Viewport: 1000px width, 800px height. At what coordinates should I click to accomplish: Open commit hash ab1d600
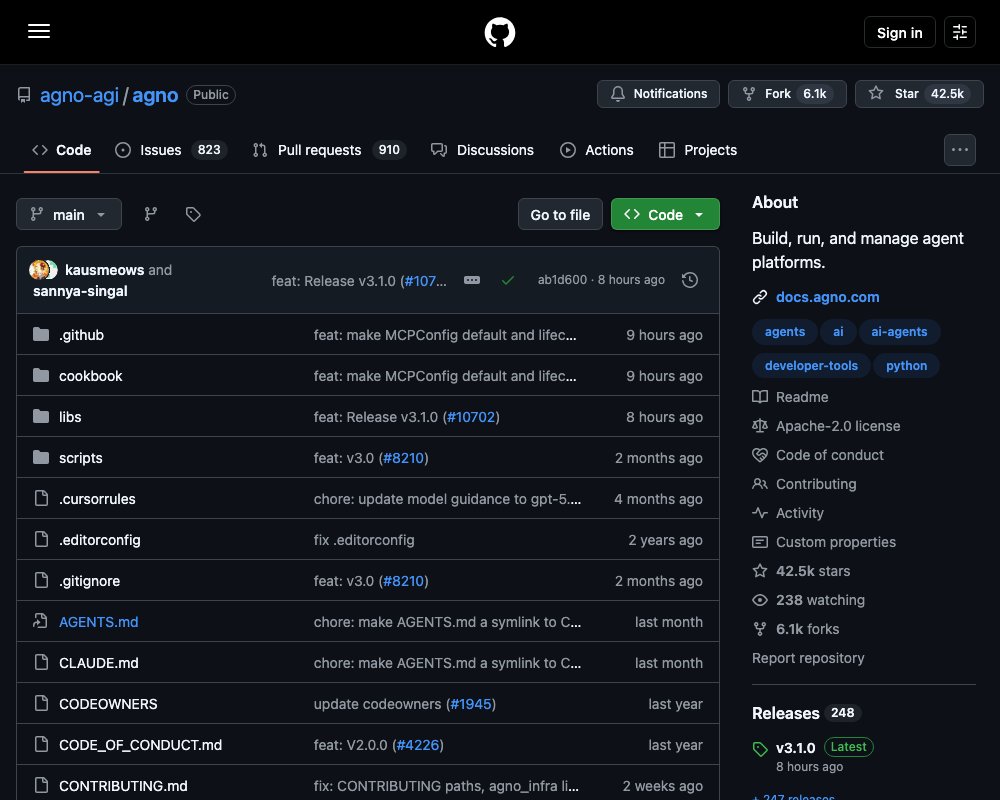[562, 280]
